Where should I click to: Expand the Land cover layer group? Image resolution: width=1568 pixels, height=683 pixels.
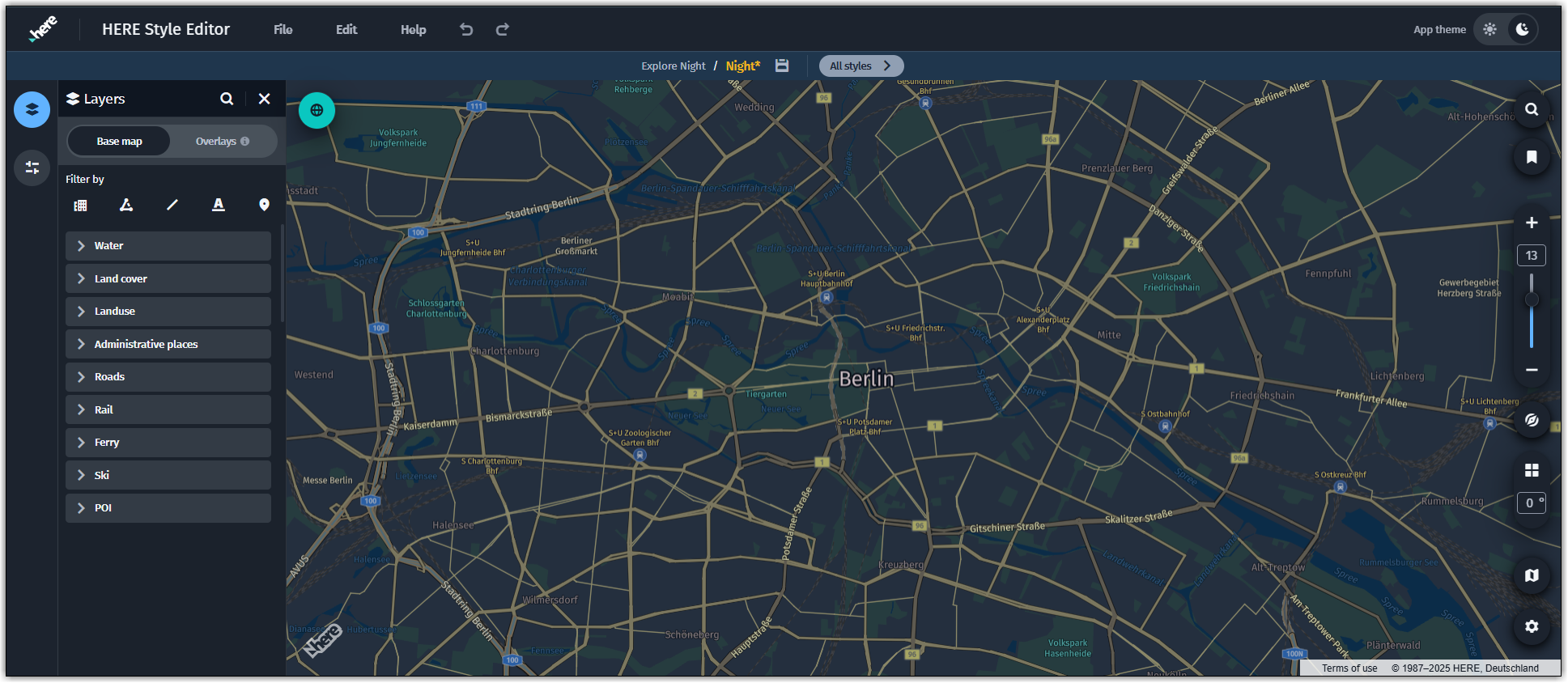coord(168,278)
